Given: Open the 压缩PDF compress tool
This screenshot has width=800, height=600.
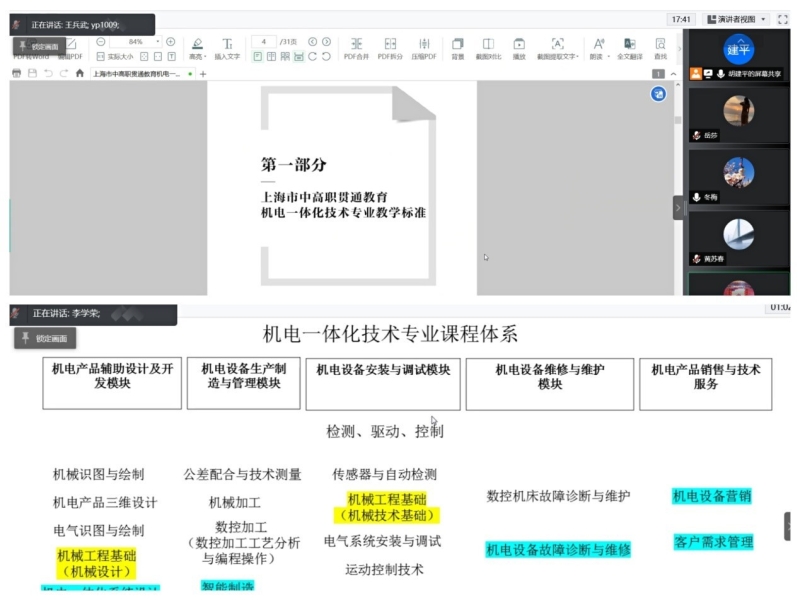Looking at the screenshot, I should coord(425,47).
